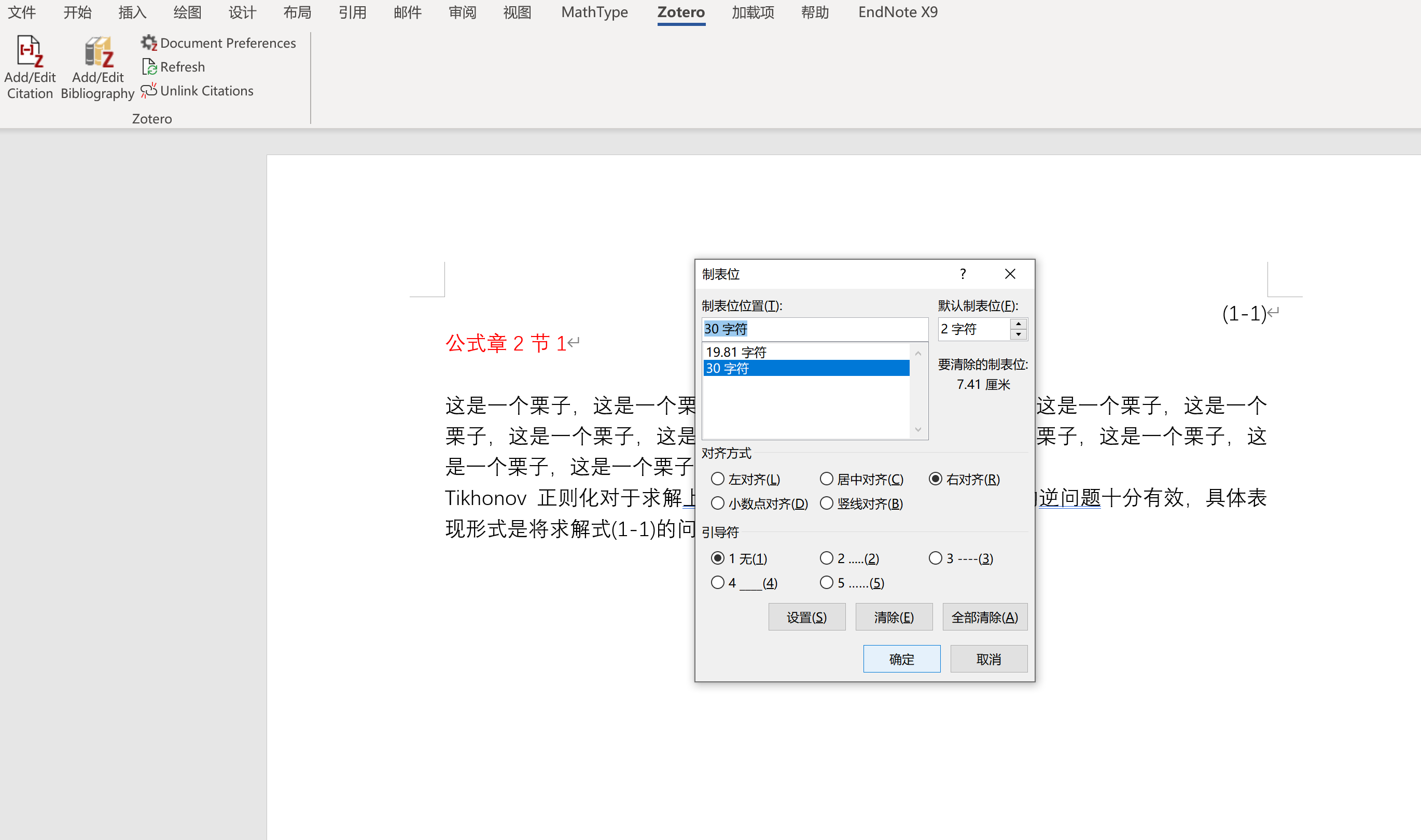Switch to the EndNote X9 tab
Image resolution: width=1421 pixels, height=840 pixels.
(x=898, y=12)
